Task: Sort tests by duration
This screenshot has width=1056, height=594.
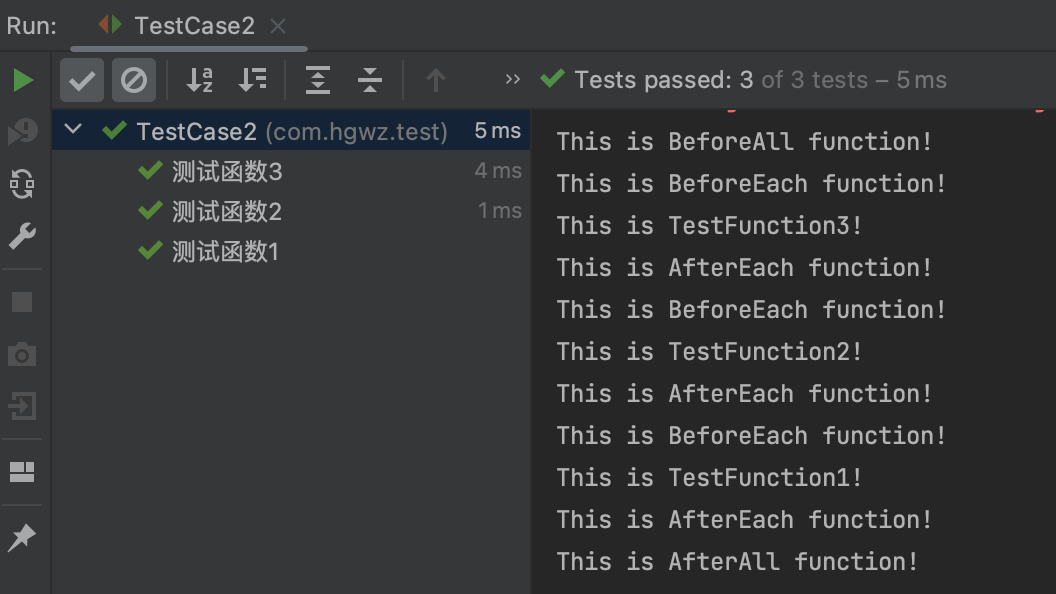Action: point(253,80)
